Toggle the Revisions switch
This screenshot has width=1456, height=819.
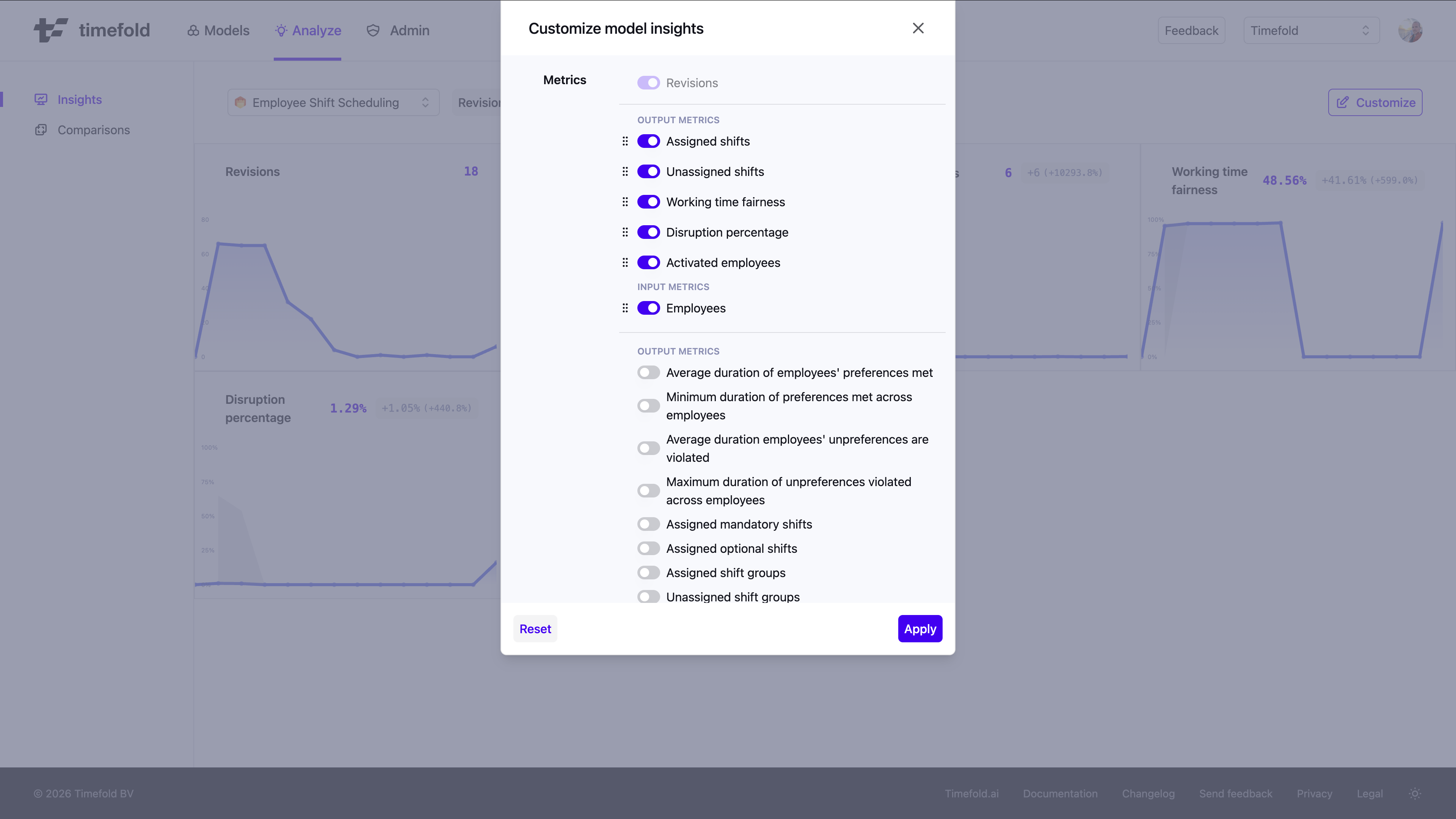pyautogui.click(x=648, y=83)
